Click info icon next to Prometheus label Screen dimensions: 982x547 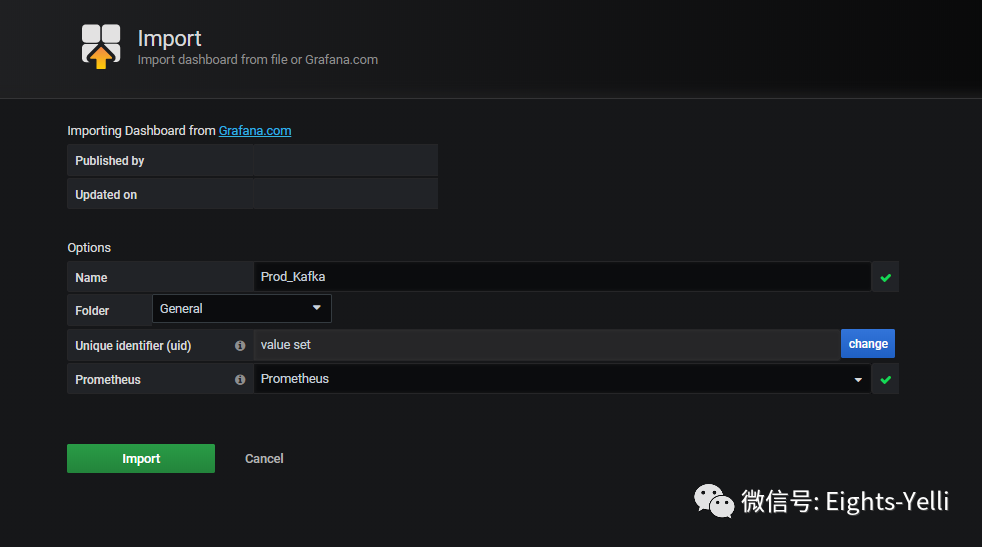click(240, 380)
